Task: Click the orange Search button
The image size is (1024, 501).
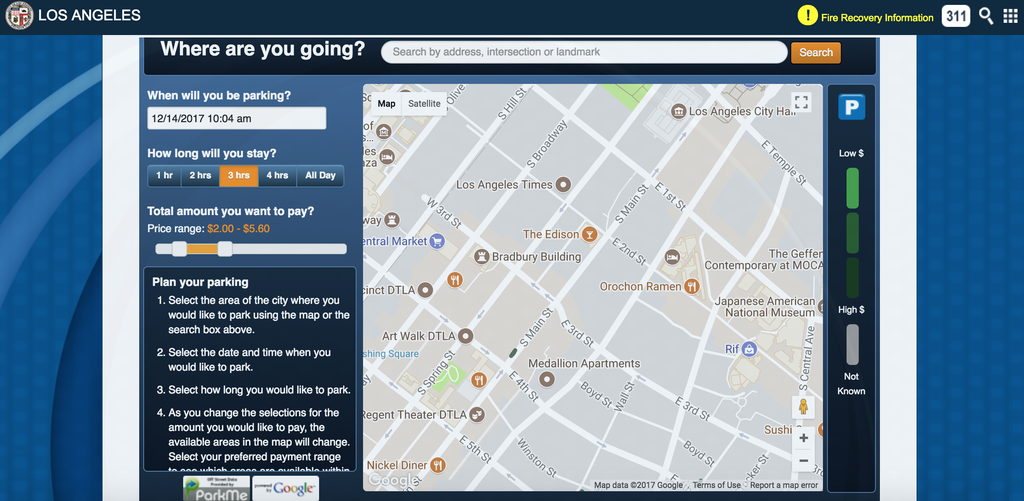Action: 816,53
